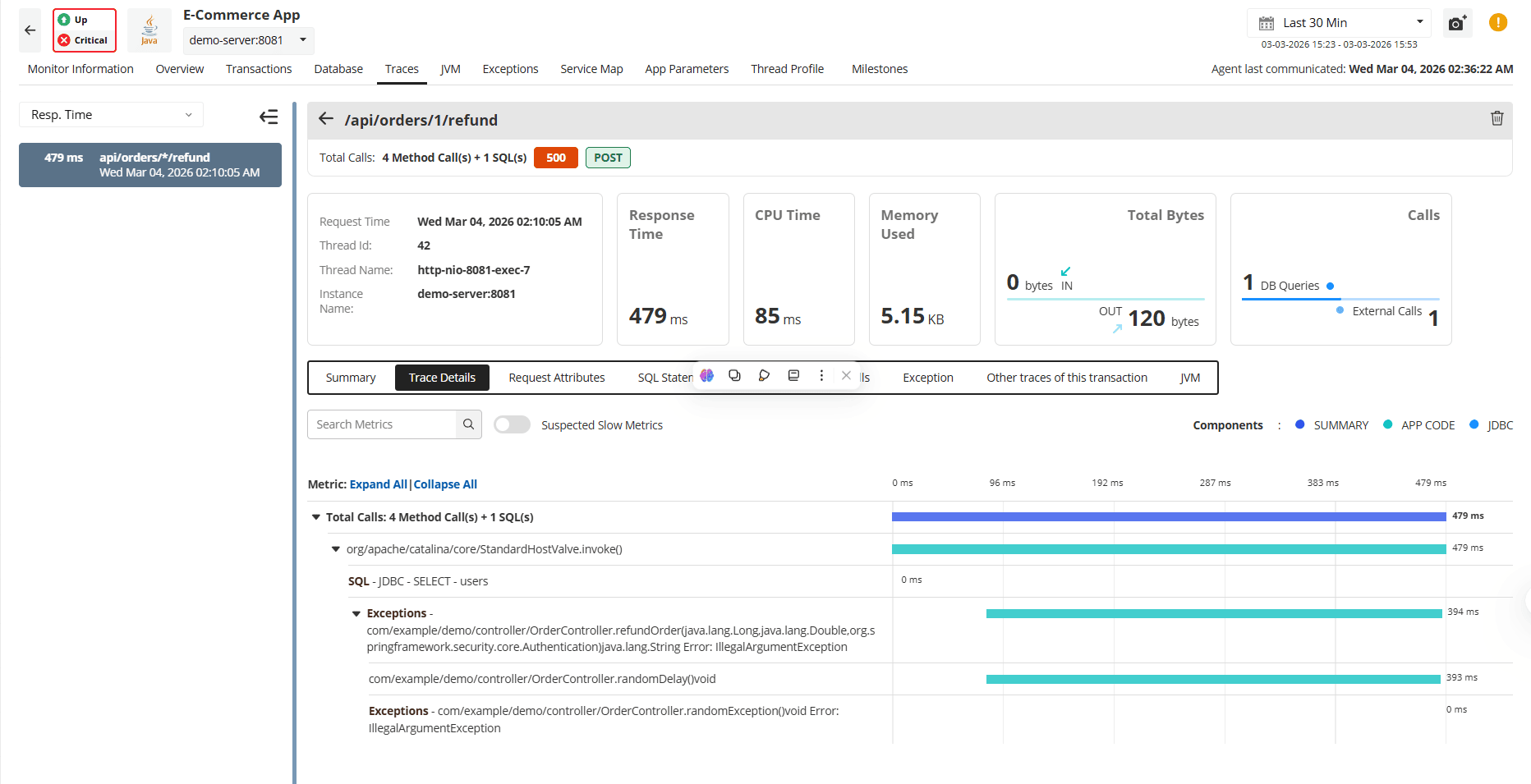Click the 500 status code badge
The width and height of the screenshot is (1531, 784).
556,158
